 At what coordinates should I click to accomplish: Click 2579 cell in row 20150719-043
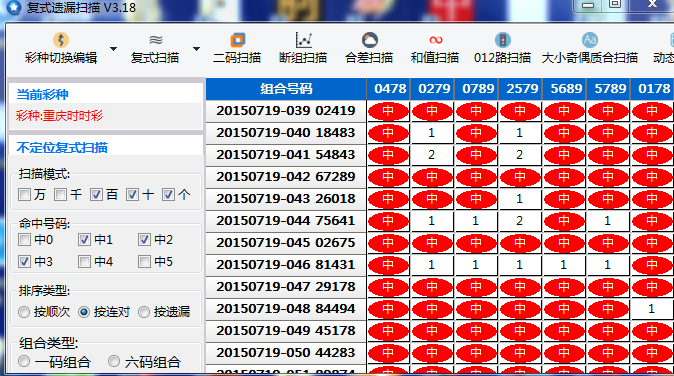(520, 199)
